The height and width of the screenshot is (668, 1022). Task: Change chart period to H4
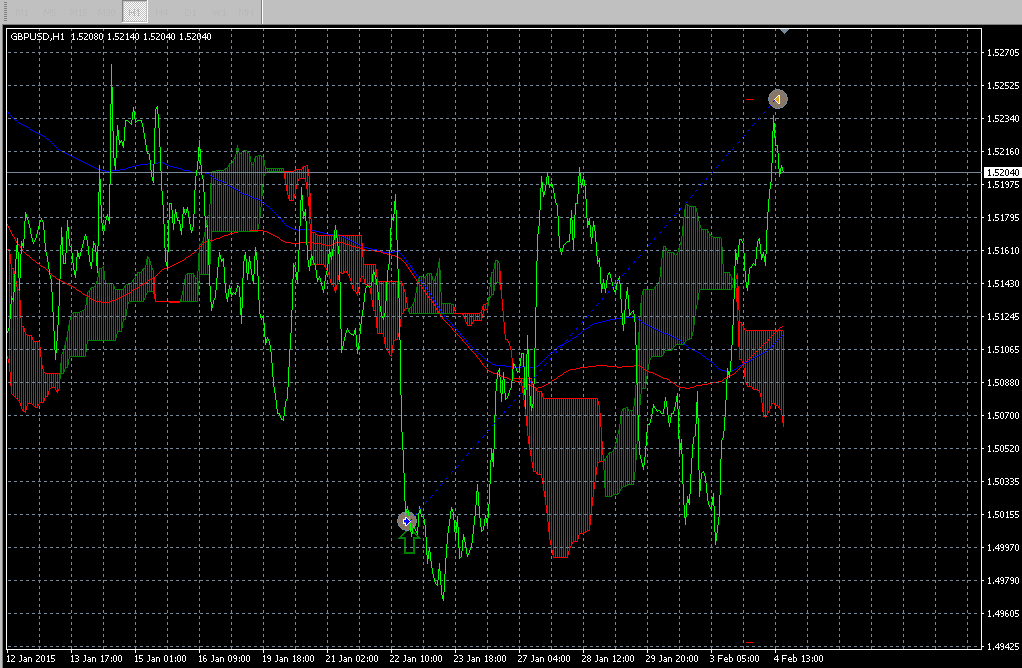tap(162, 12)
